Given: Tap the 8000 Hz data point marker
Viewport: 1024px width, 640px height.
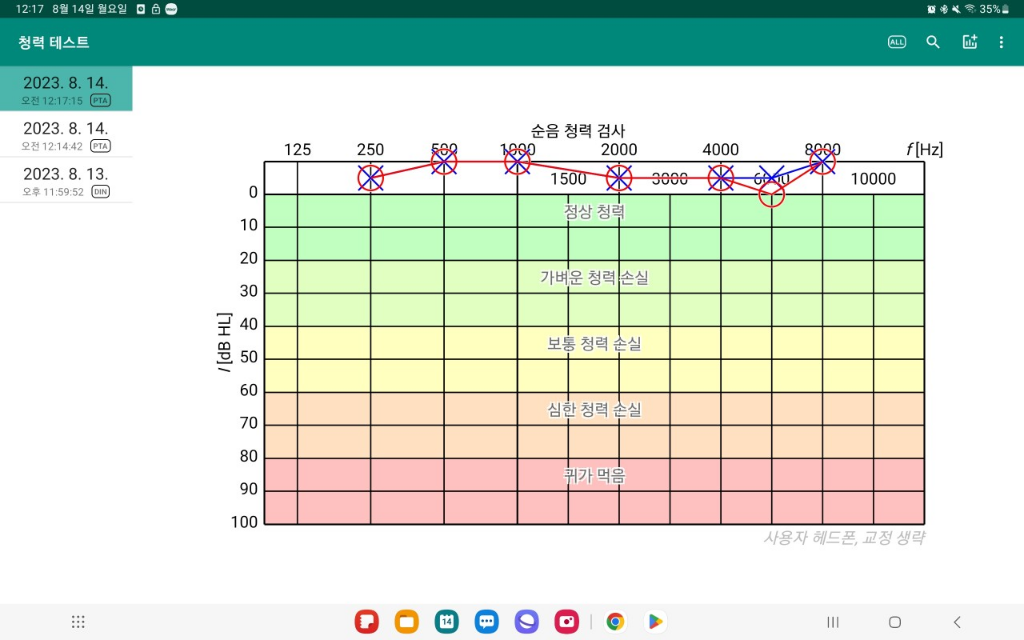Looking at the screenshot, I should (822, 161).
